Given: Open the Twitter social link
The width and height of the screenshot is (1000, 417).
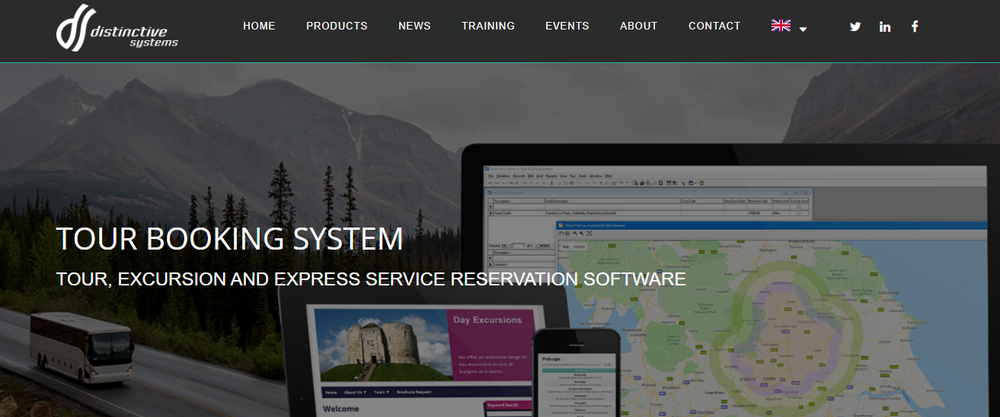Looking at the screenshot, I should (855, 27).
